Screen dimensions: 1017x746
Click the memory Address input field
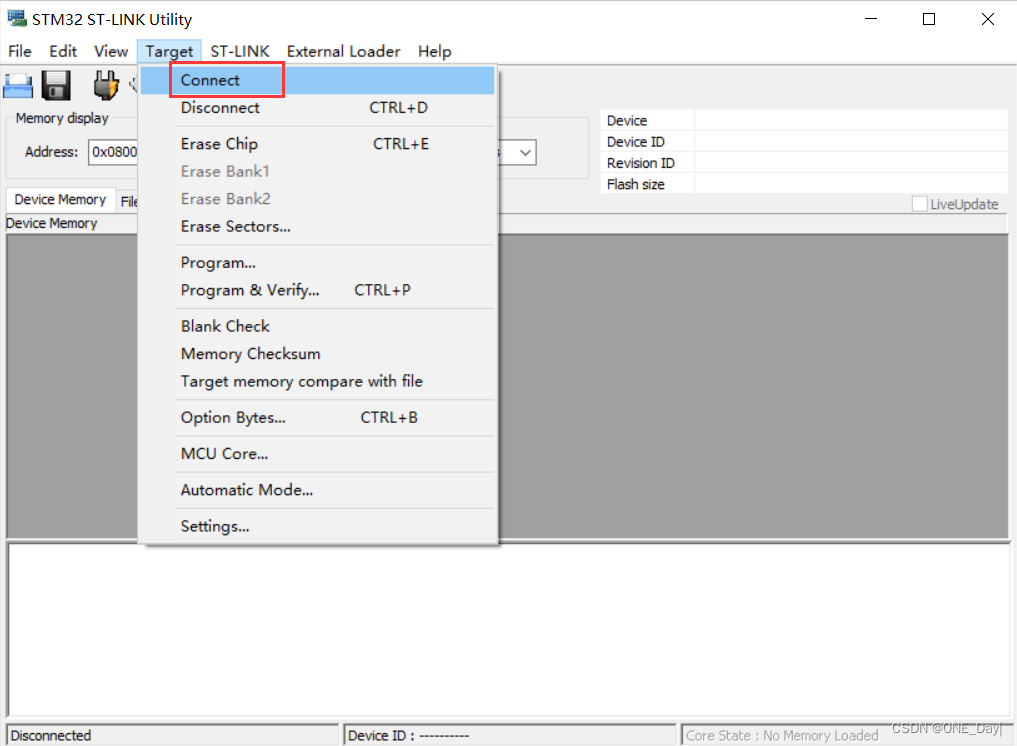[113, 152]
